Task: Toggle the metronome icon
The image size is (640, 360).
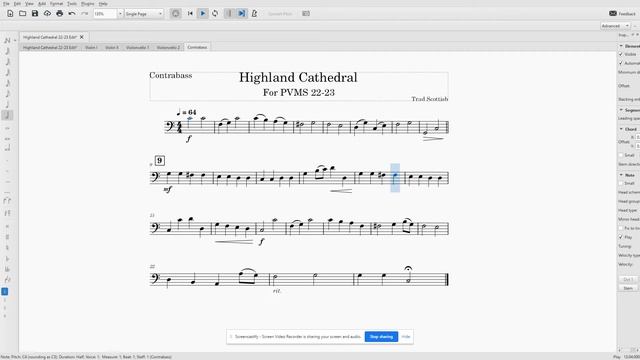Action: click(254, 13)
